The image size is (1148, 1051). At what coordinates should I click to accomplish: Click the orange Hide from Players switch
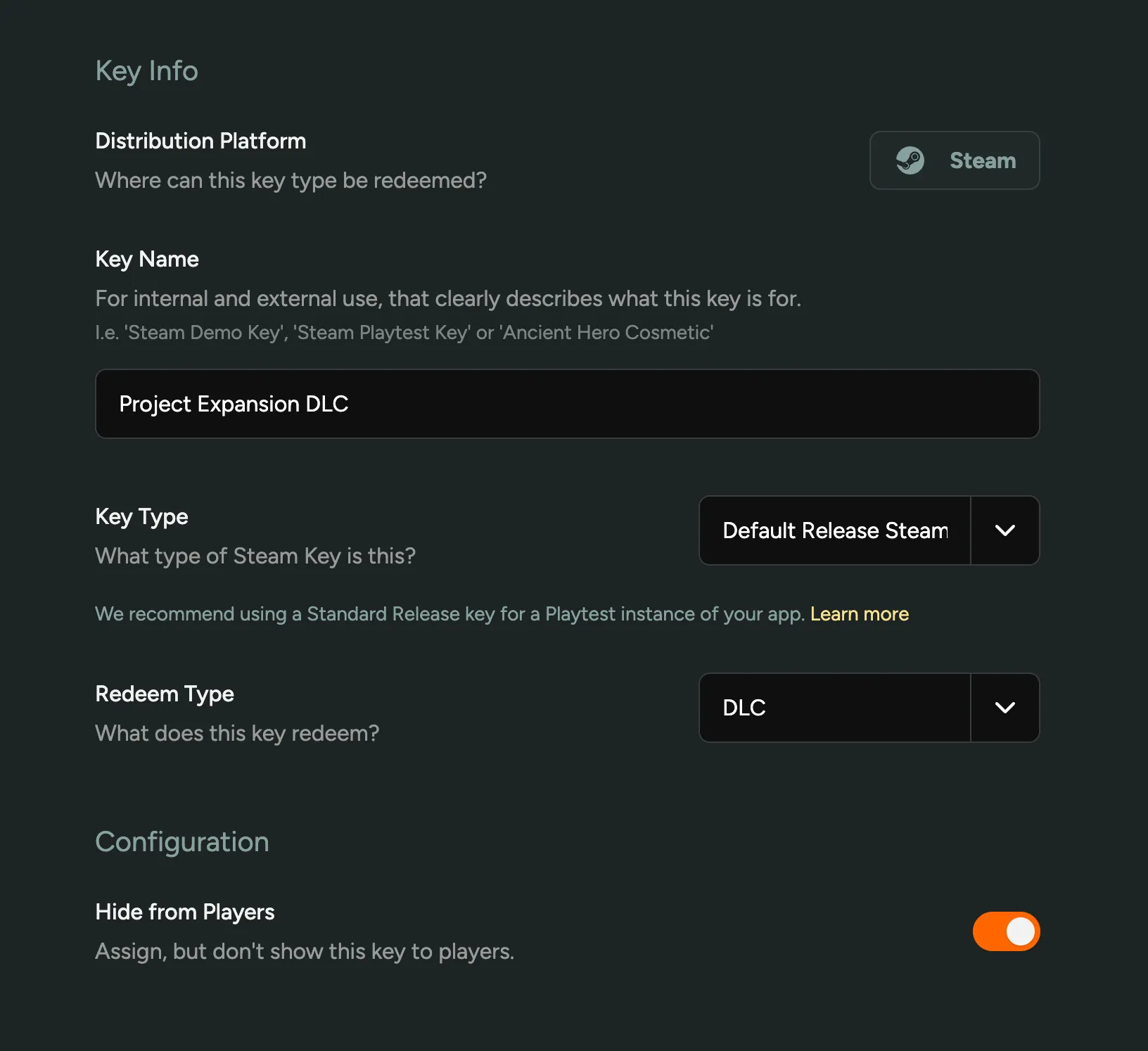(x=1006, y=931)
